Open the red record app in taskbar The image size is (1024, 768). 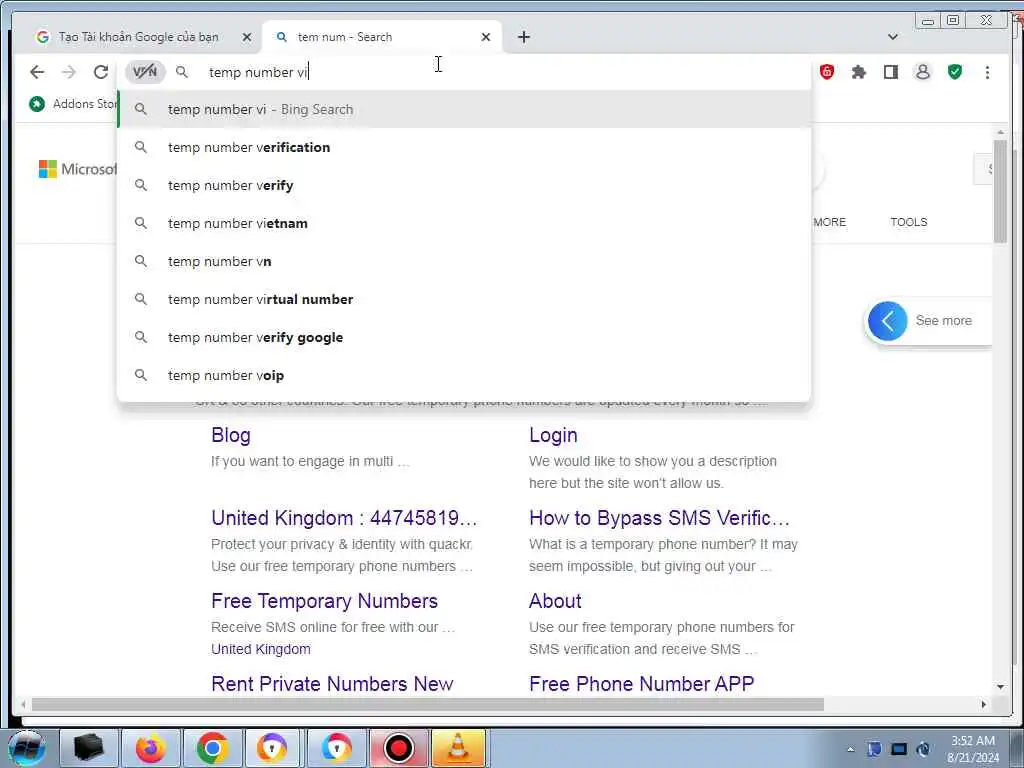coord(398,748)
